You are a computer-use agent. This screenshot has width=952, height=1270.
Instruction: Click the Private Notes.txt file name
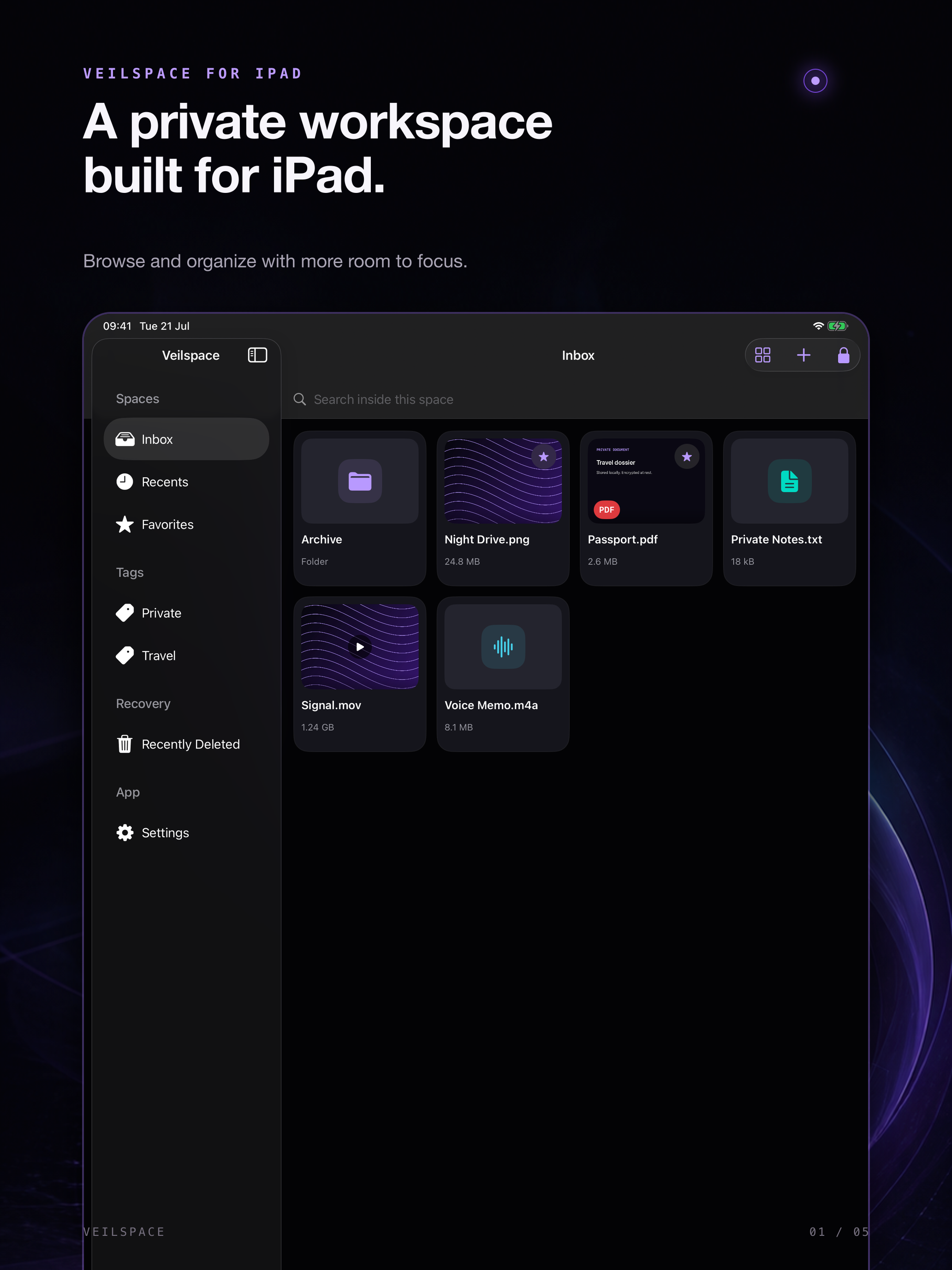point(776,539)
